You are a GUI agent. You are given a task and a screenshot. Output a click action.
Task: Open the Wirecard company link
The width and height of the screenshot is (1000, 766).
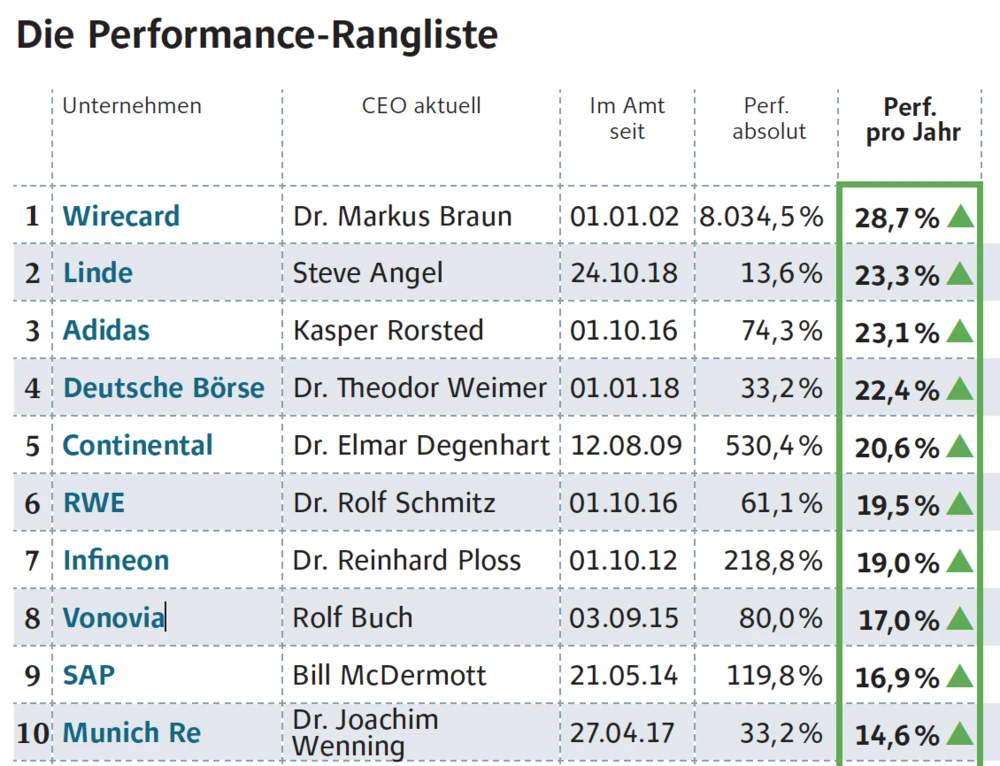point(121,216)
